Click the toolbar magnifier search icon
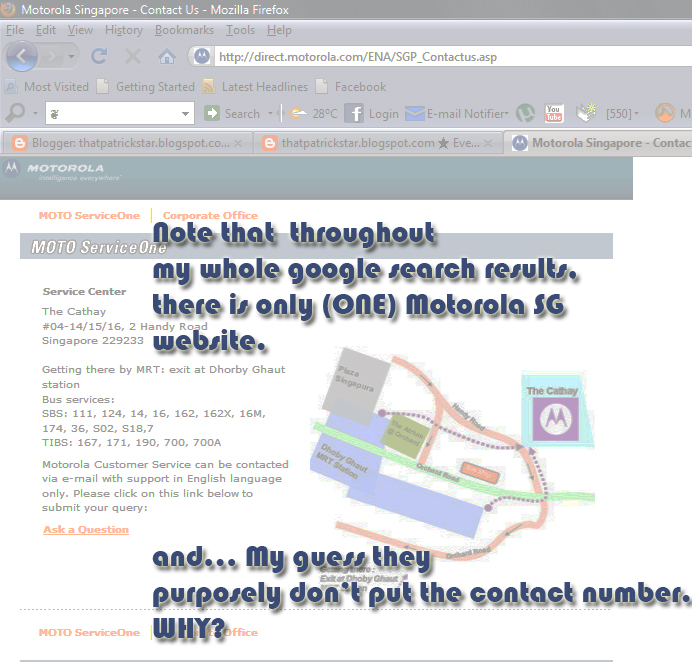This screenshot has width=692, height=662. pos(15,113)
